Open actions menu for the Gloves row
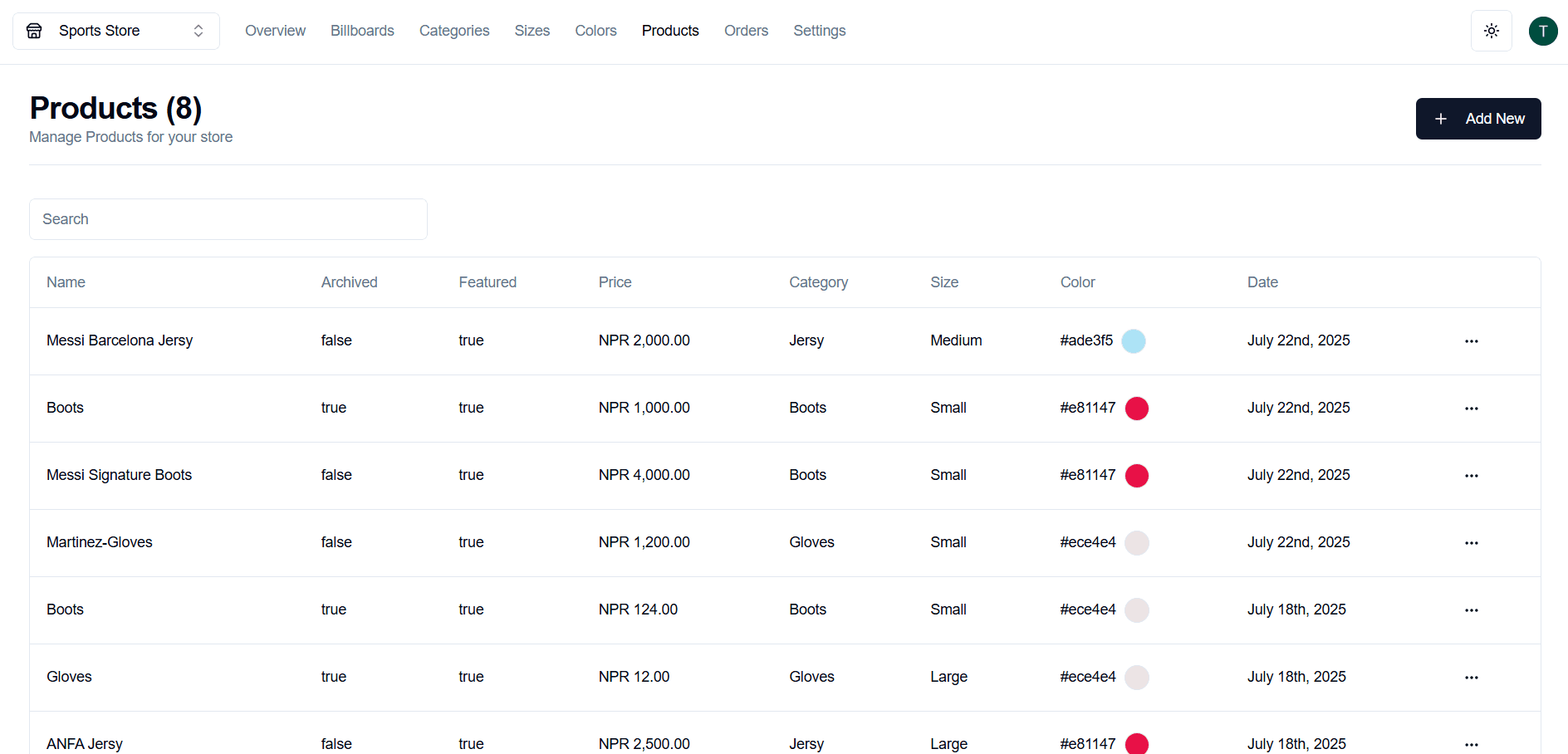The image size is (1568, 754). click(1472, 677)
